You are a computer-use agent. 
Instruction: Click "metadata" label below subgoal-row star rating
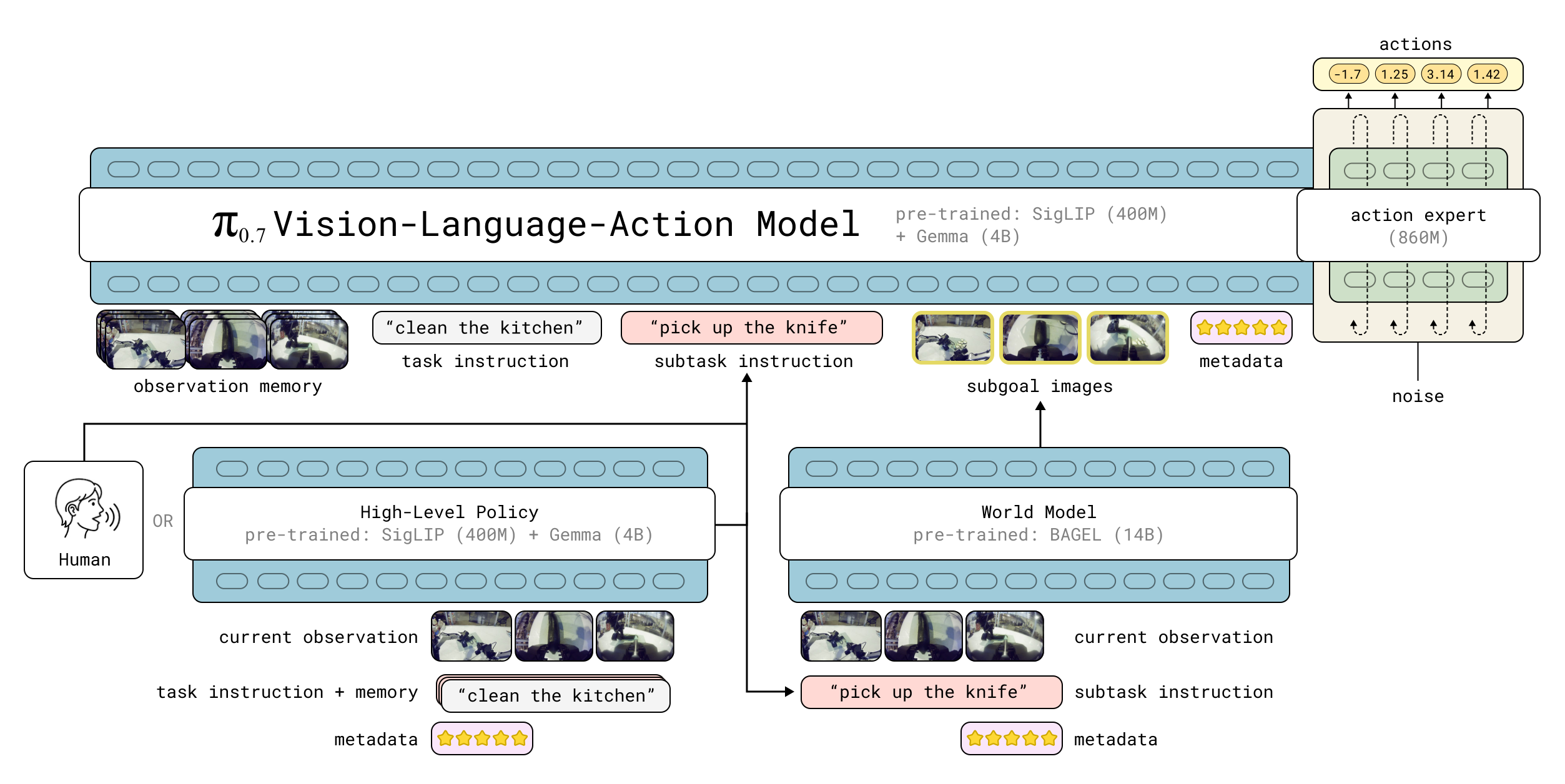click(1241, 361)
